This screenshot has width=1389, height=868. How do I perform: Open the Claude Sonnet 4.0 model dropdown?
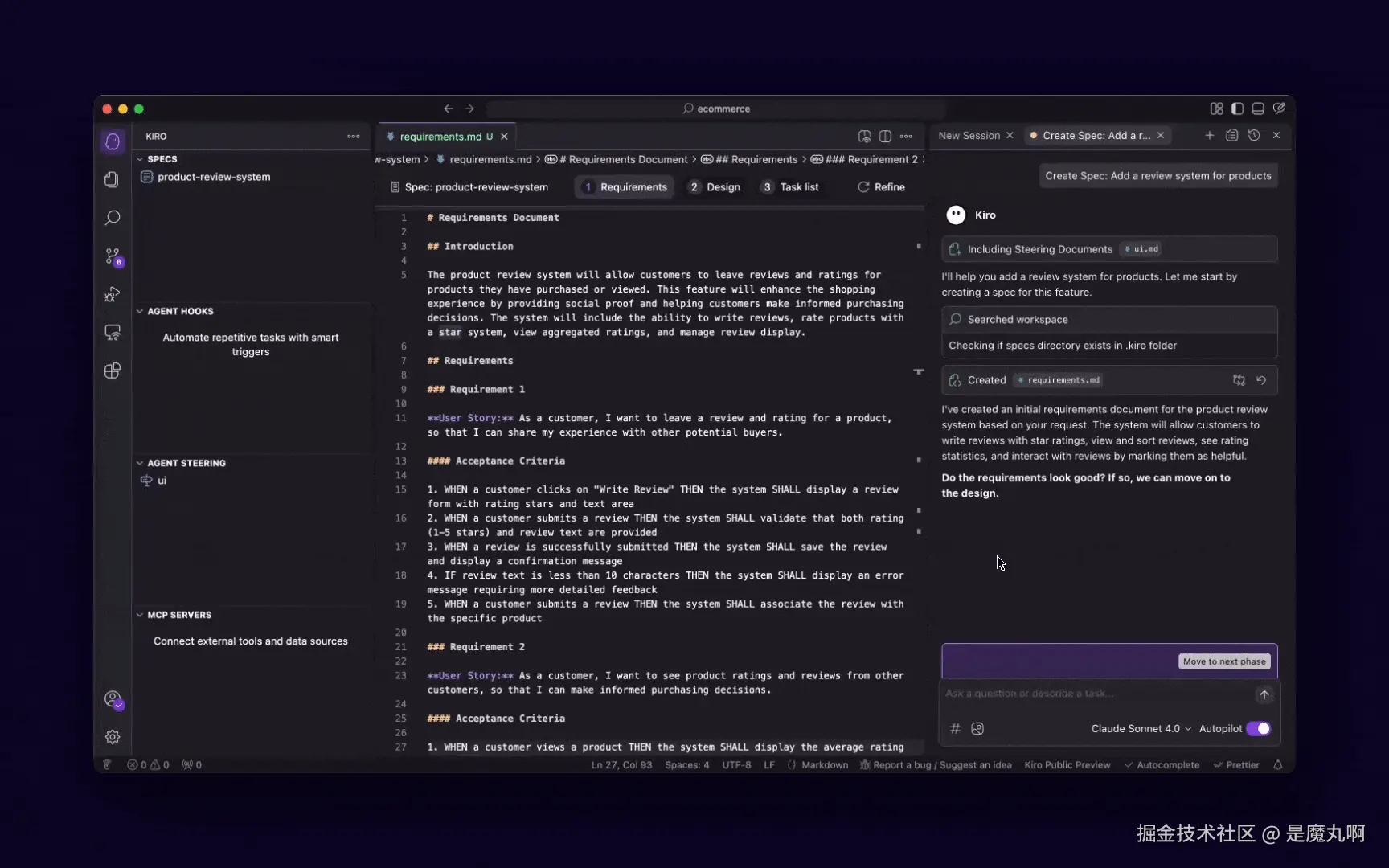[1141, 729]
